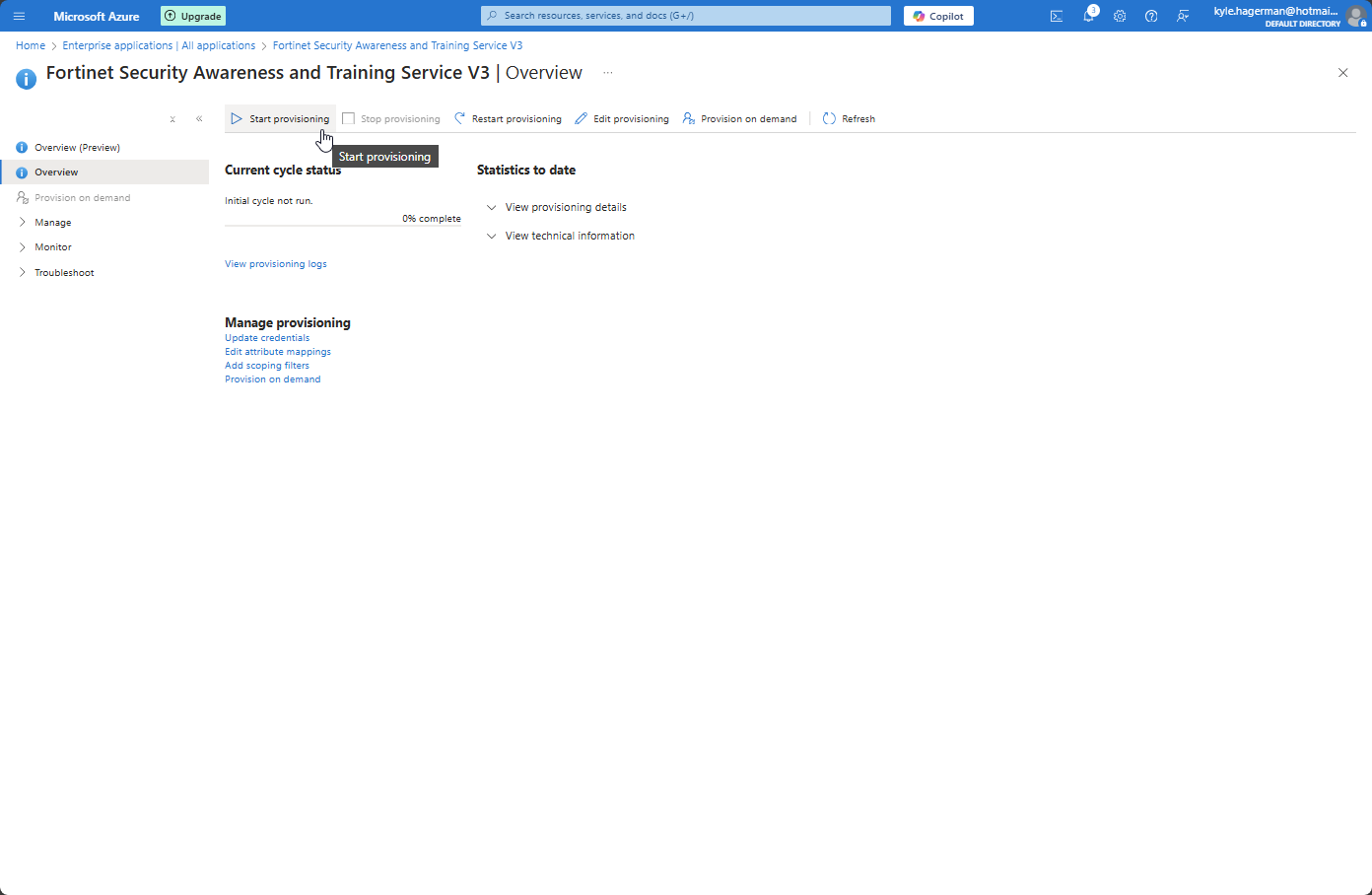This screenshot has height=895, width=1372.
Task: Click the Edit provisioning pencil icon
Action: pyautogui.click(x=581, y=118)
